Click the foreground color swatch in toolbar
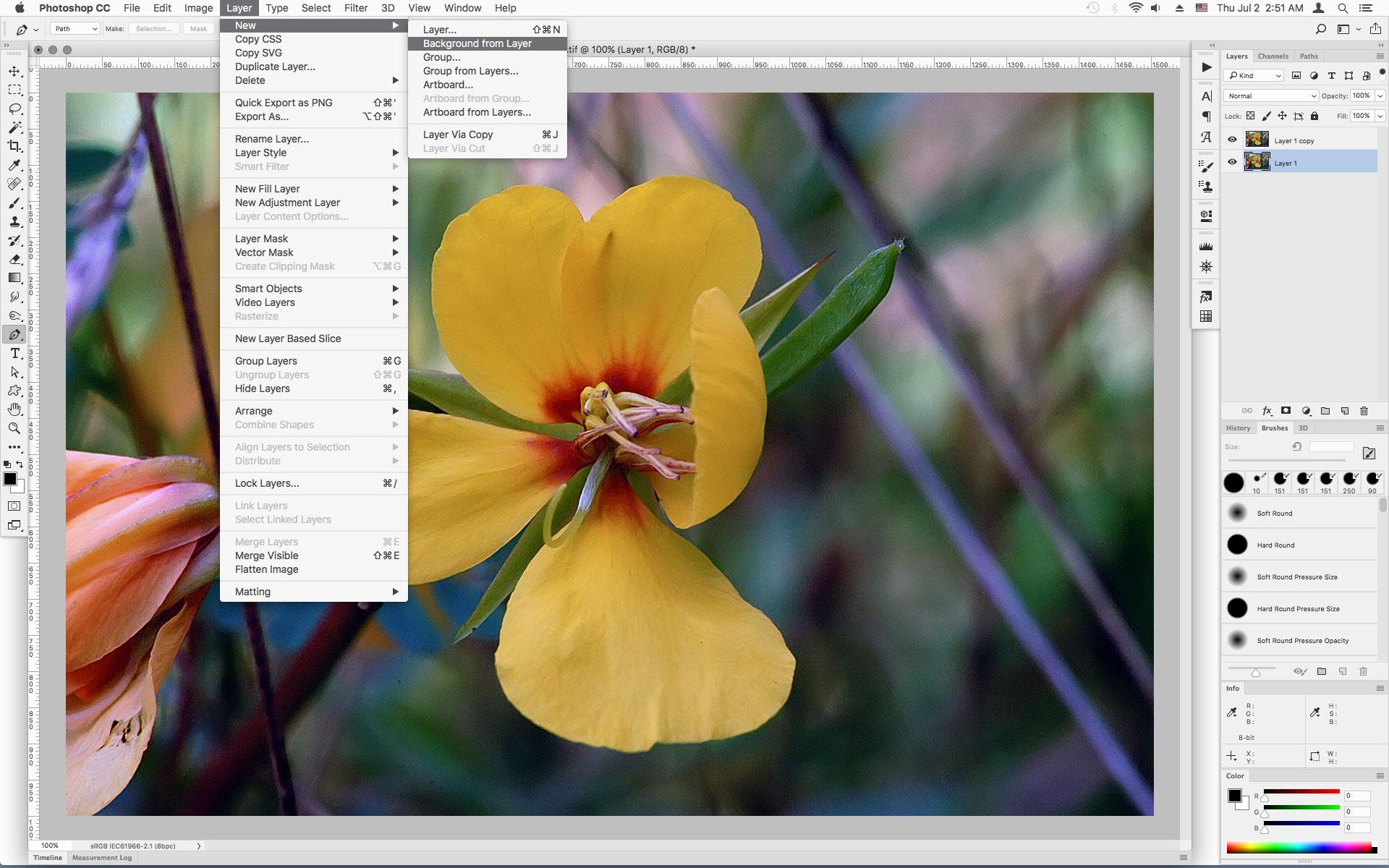Image resolution: width=1389 pixels, height=868 pixels. click(10, 479)
